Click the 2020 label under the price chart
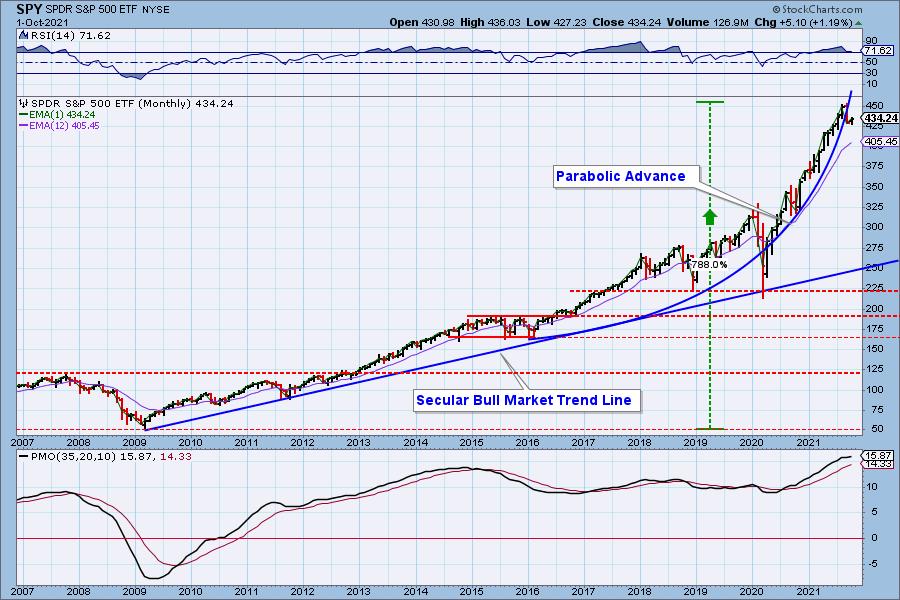This screenshot has width=900, height=600. tap(751, 442)
